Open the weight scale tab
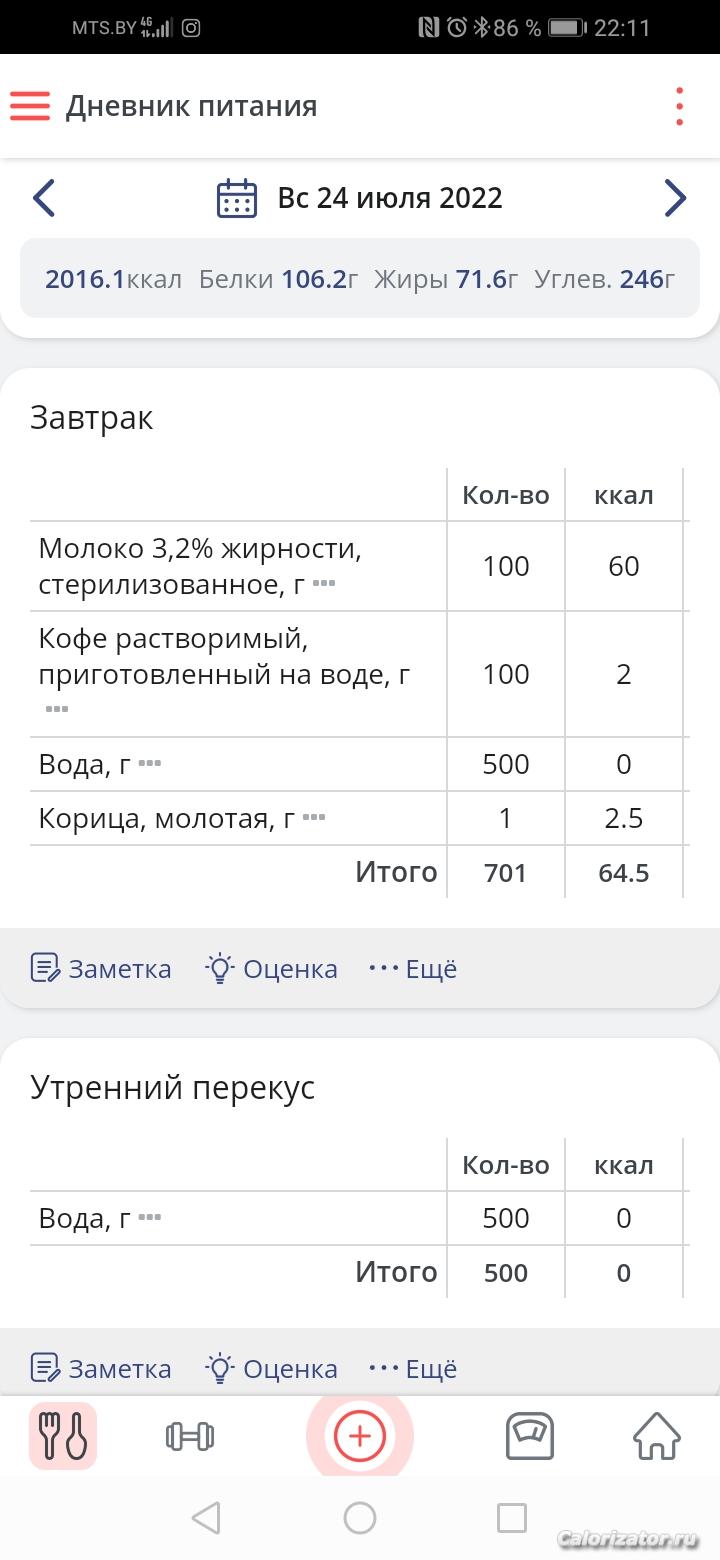The height and width of the screenshot is (1560, 720). click(x=530, y=1437)
